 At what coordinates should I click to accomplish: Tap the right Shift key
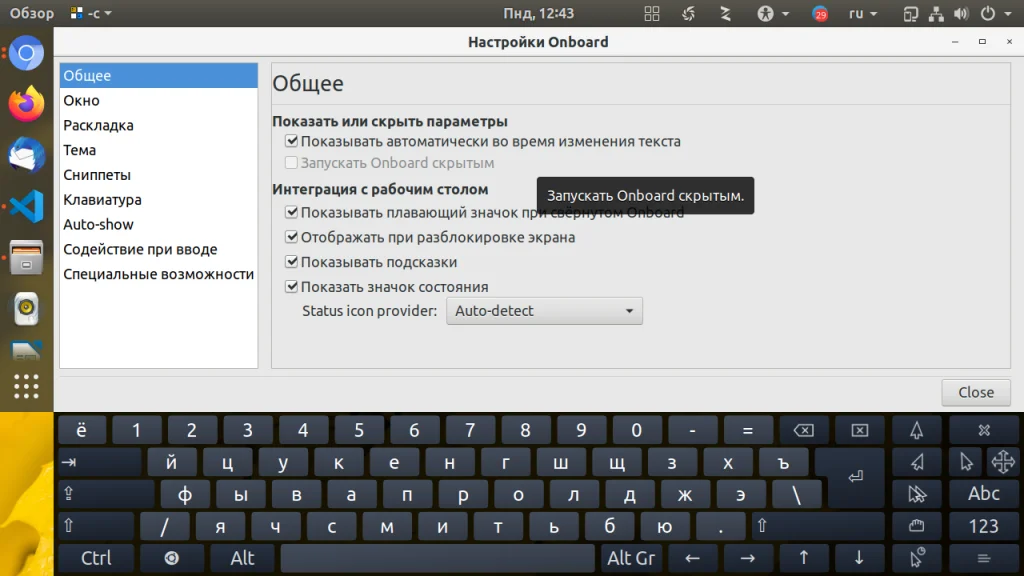818,526
